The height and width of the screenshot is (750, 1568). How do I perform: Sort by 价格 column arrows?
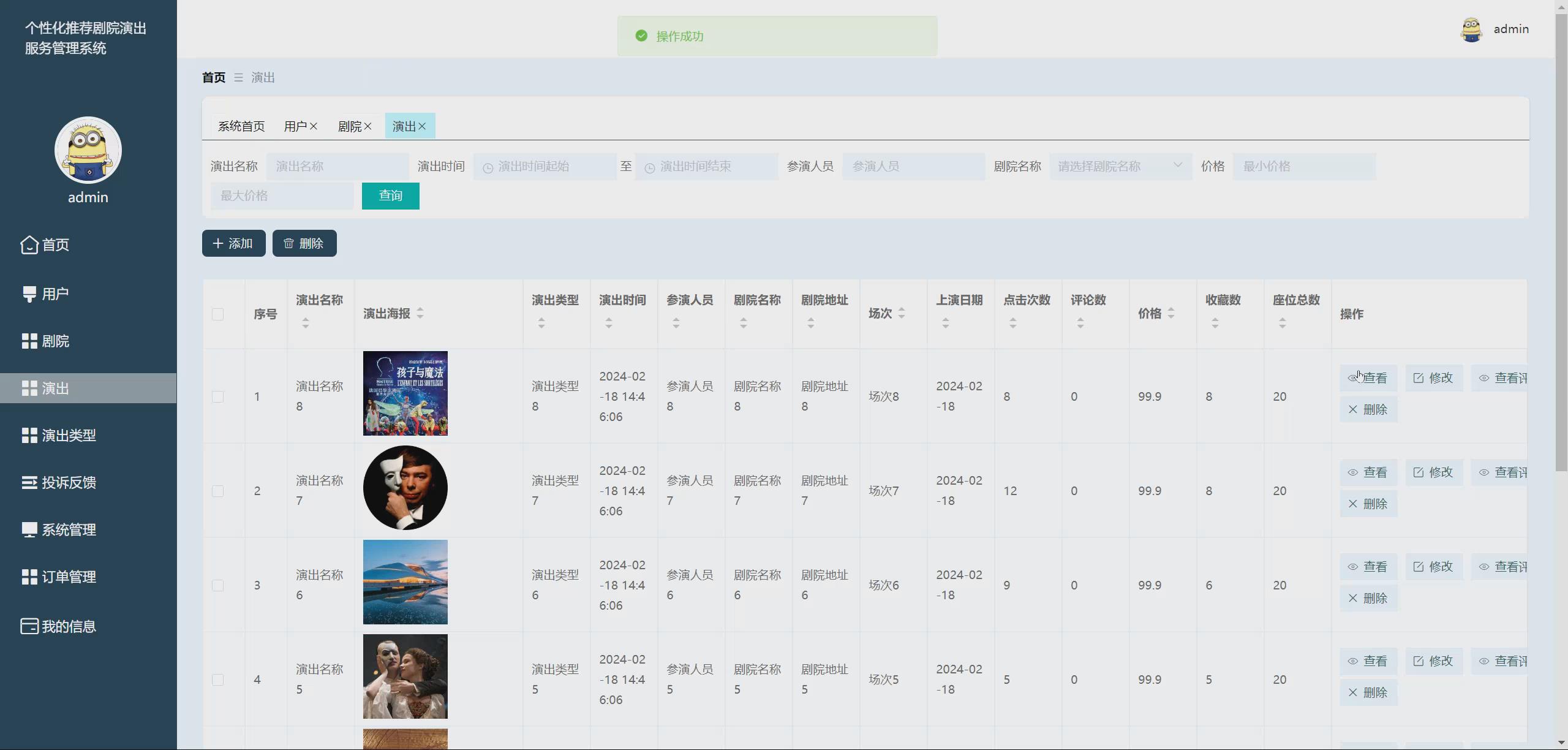[x=1170, y=313]
